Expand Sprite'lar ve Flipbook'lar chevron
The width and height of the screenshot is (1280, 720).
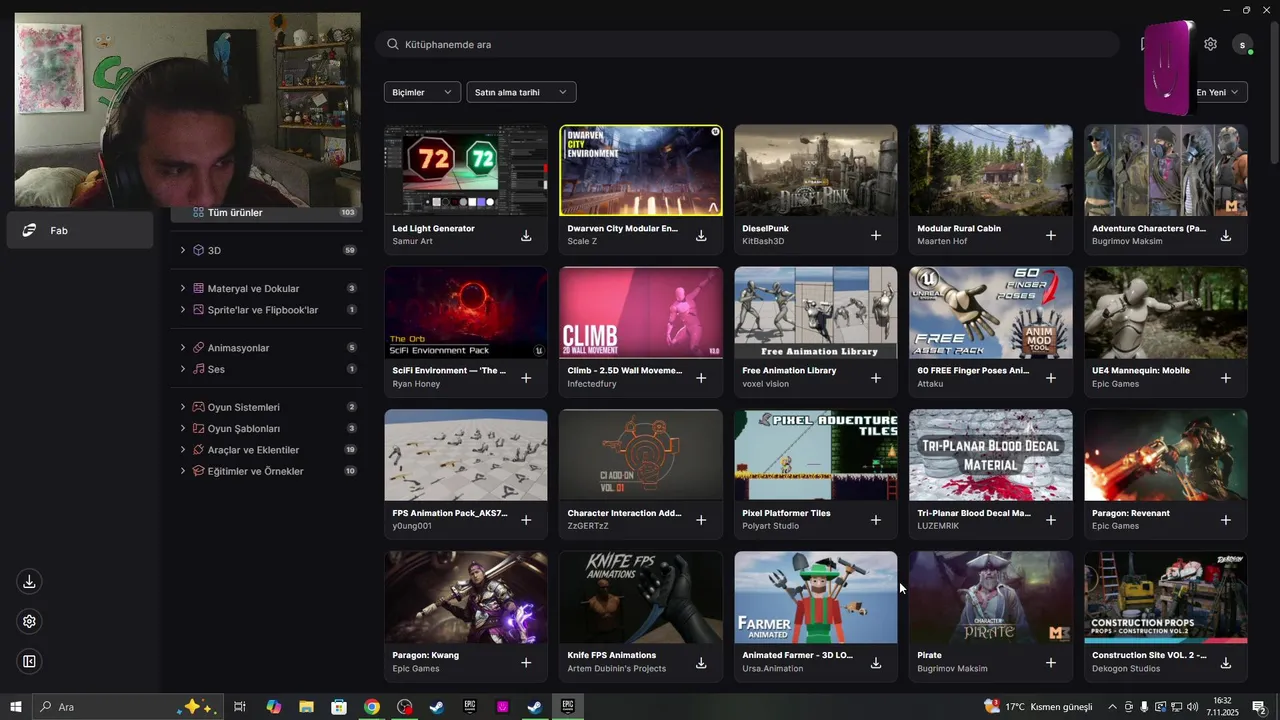click(183, 310)
